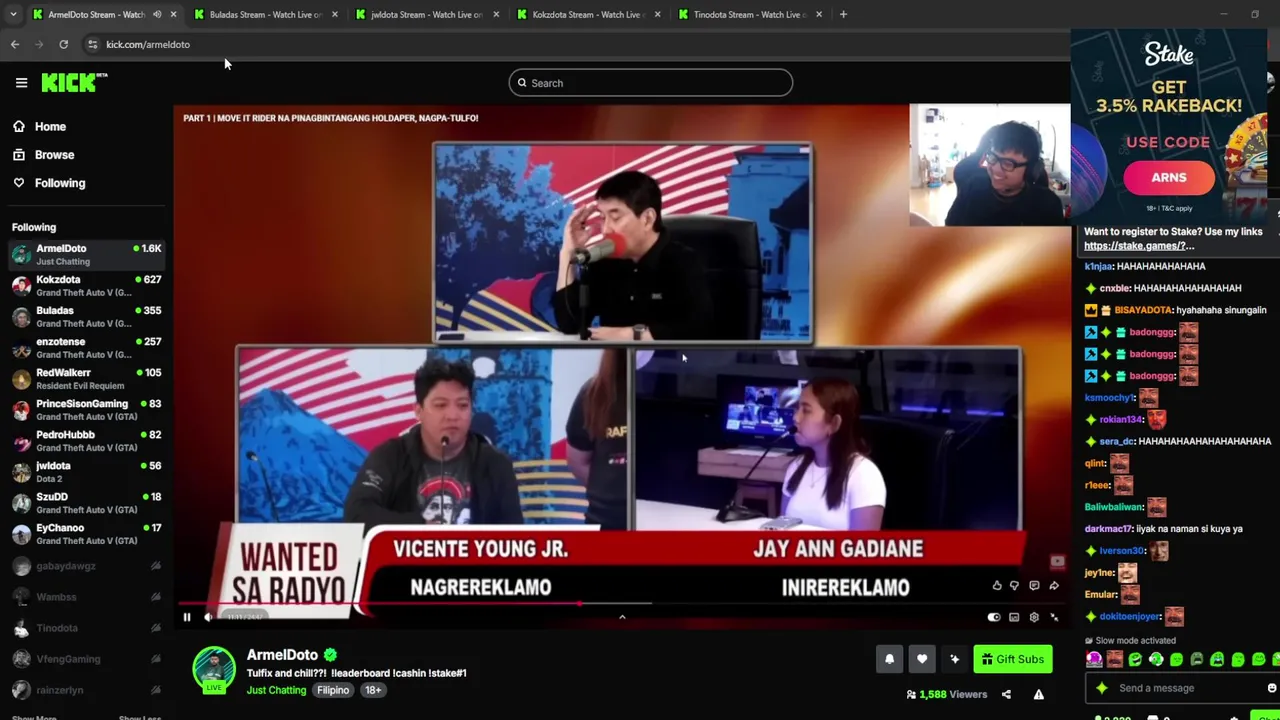Expand the player chevron up arrow
This screenshot has width=1280, height=720.
(622, 617)
